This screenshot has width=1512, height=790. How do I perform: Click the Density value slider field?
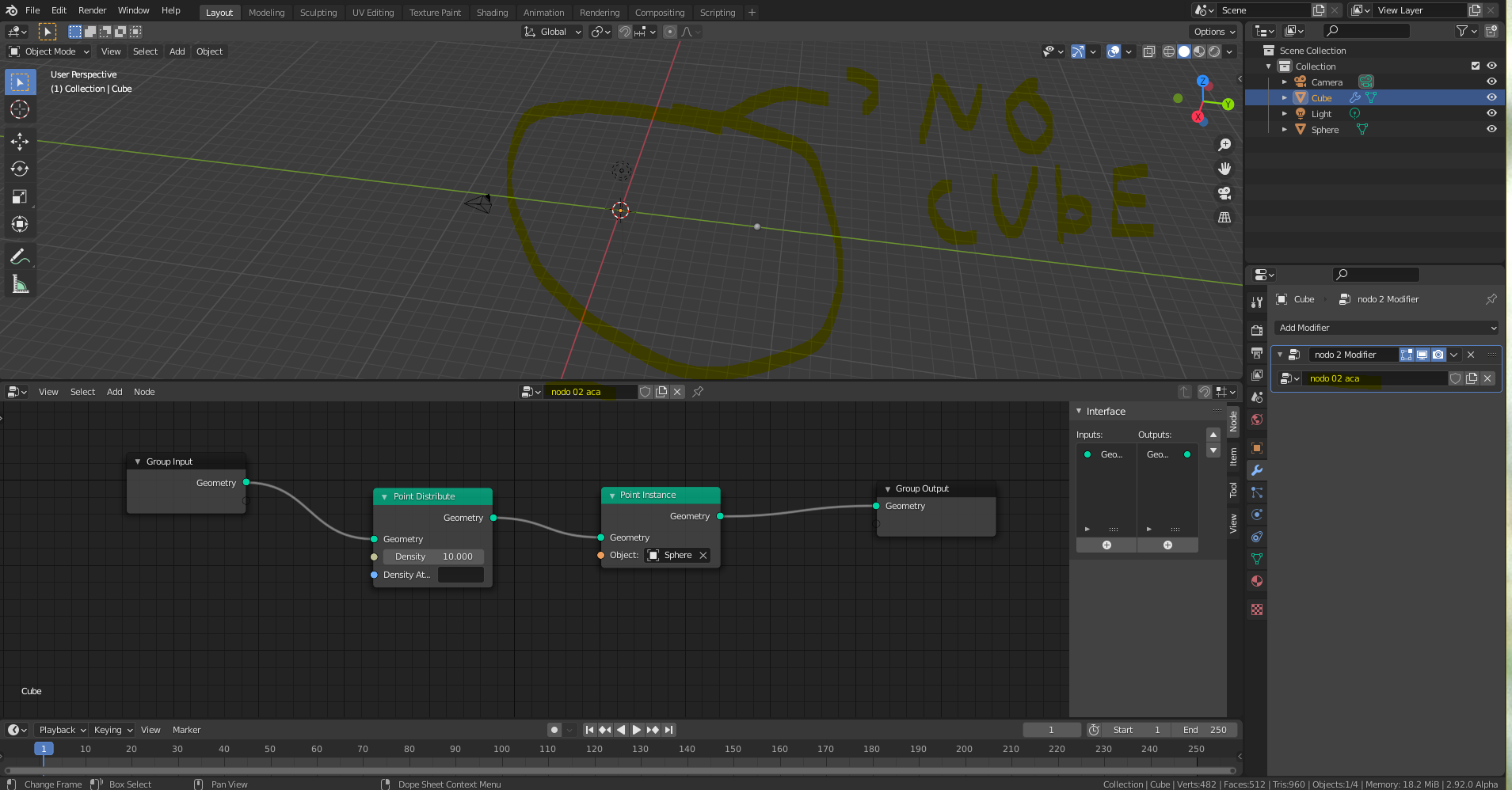point(433,556)
